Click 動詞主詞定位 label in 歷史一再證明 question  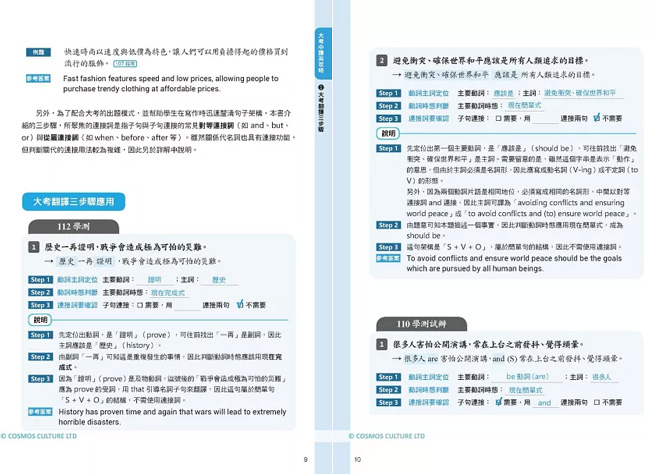[78, 280]
